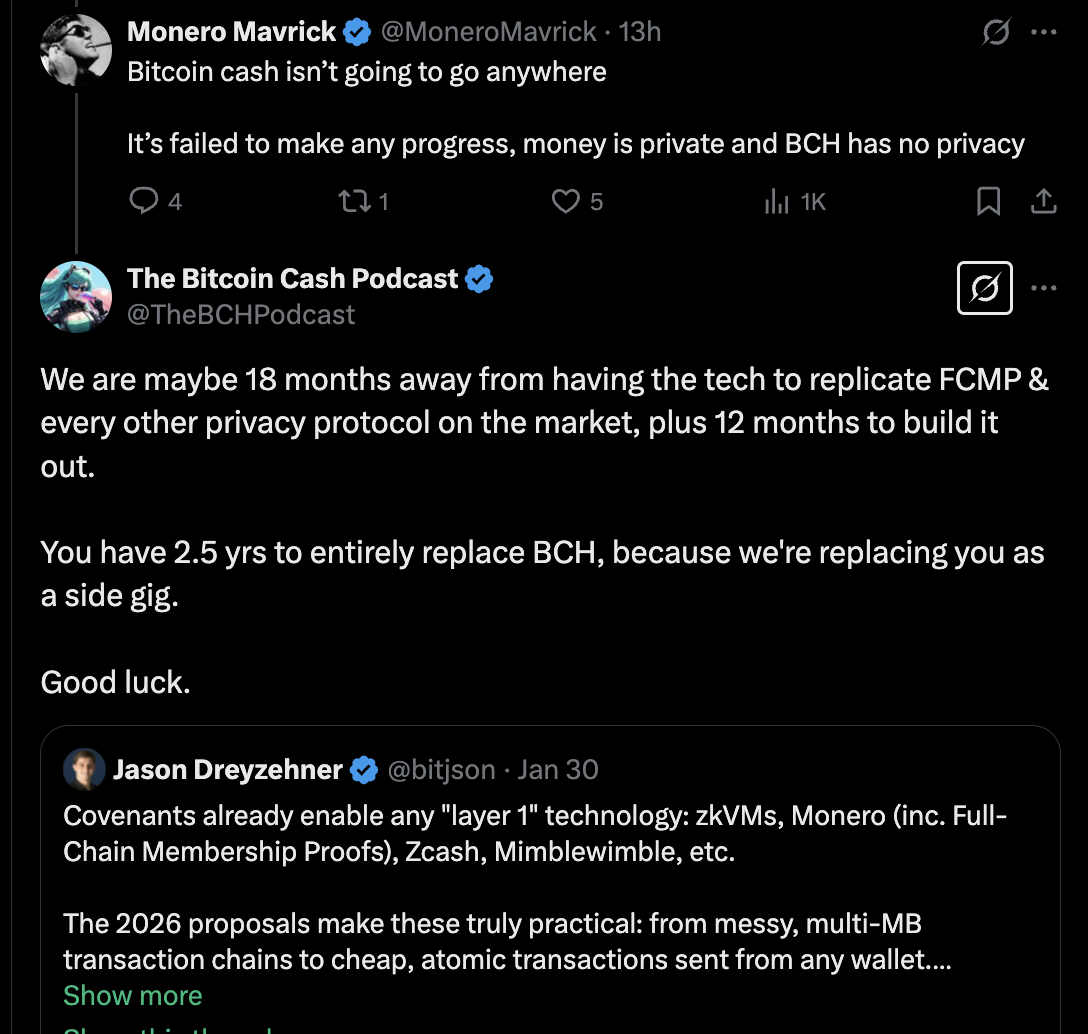
Task: Open more options for Bitcoin Cash Podcast tweet
Action: [x=1044, y=288]
